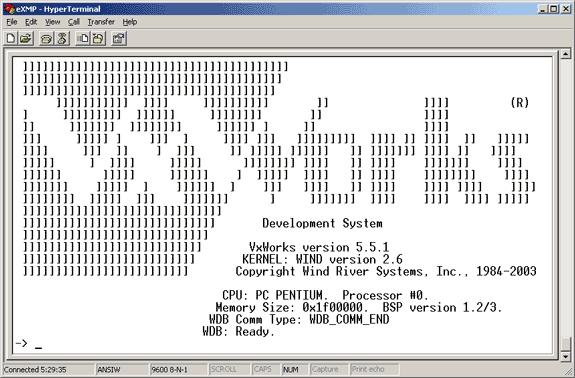
Task: Click the scroll down arrow
Action: [x=565, y=356]
